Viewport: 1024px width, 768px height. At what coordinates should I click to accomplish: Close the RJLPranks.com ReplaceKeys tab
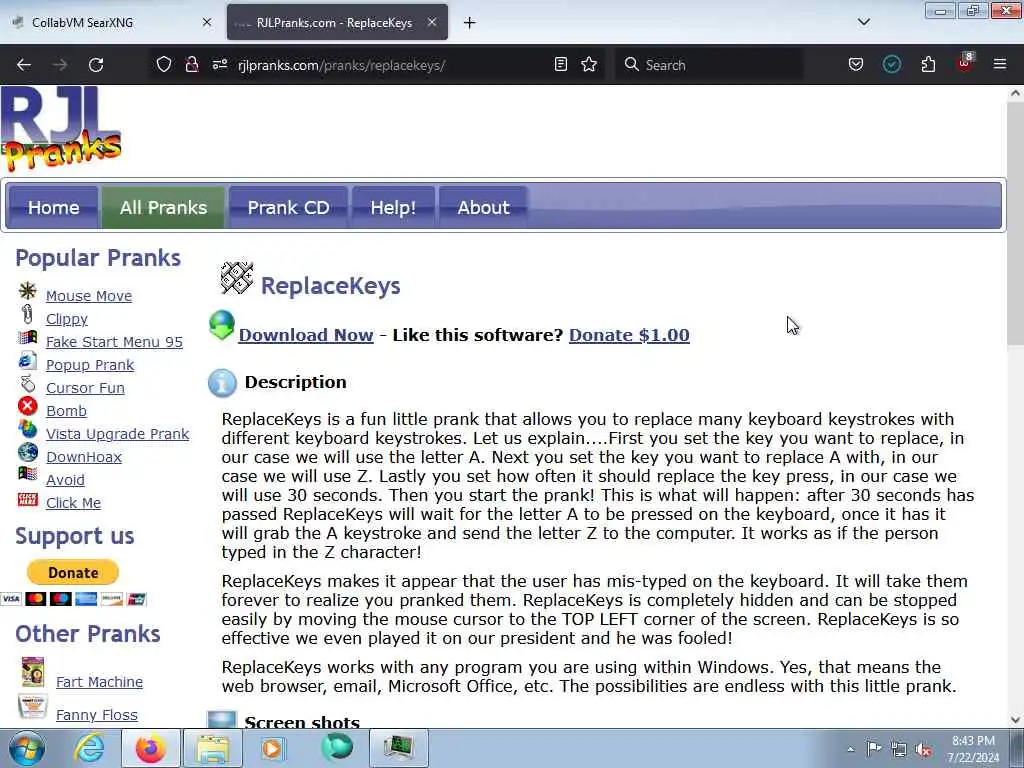[432, 22]
